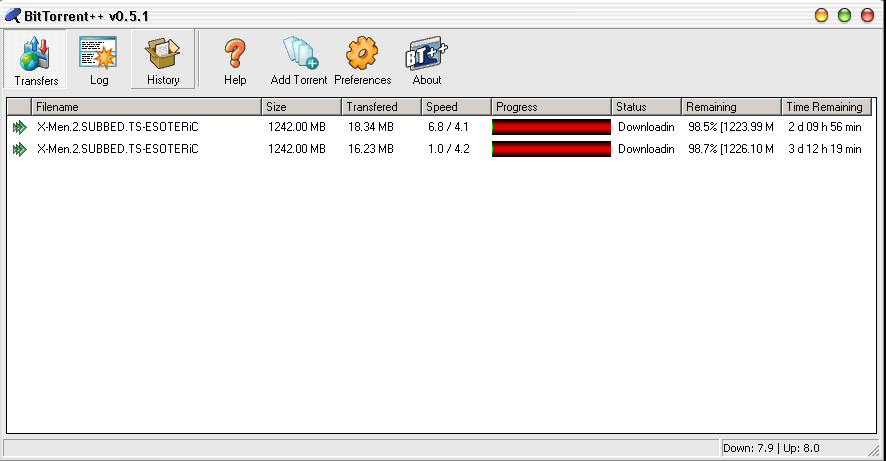
Task: Click remaining 98.7% [1226.10 M cell
Action: click(731, 149)
